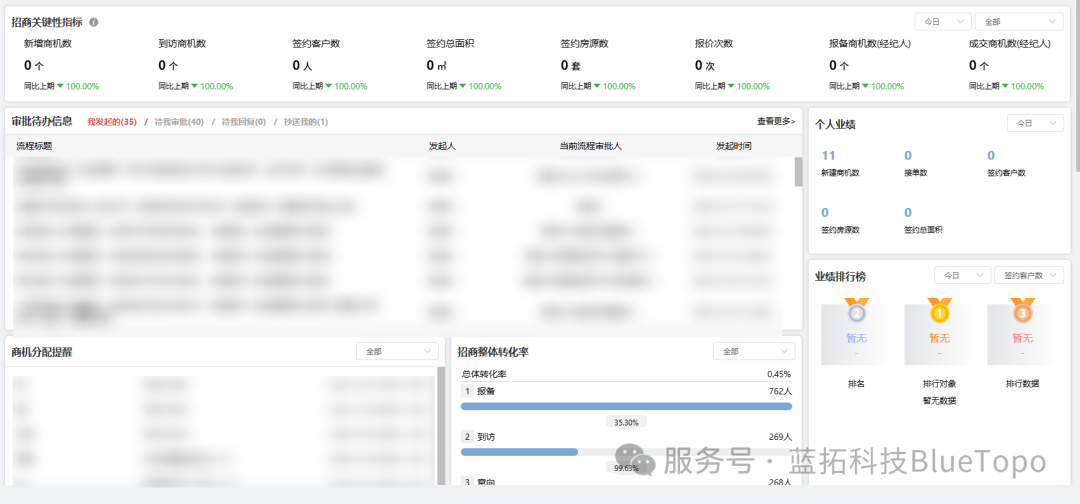This screenshot has width=1080, height=504.
Task: Click the approval list vertical scrollbar
Action: click(798, 171)
